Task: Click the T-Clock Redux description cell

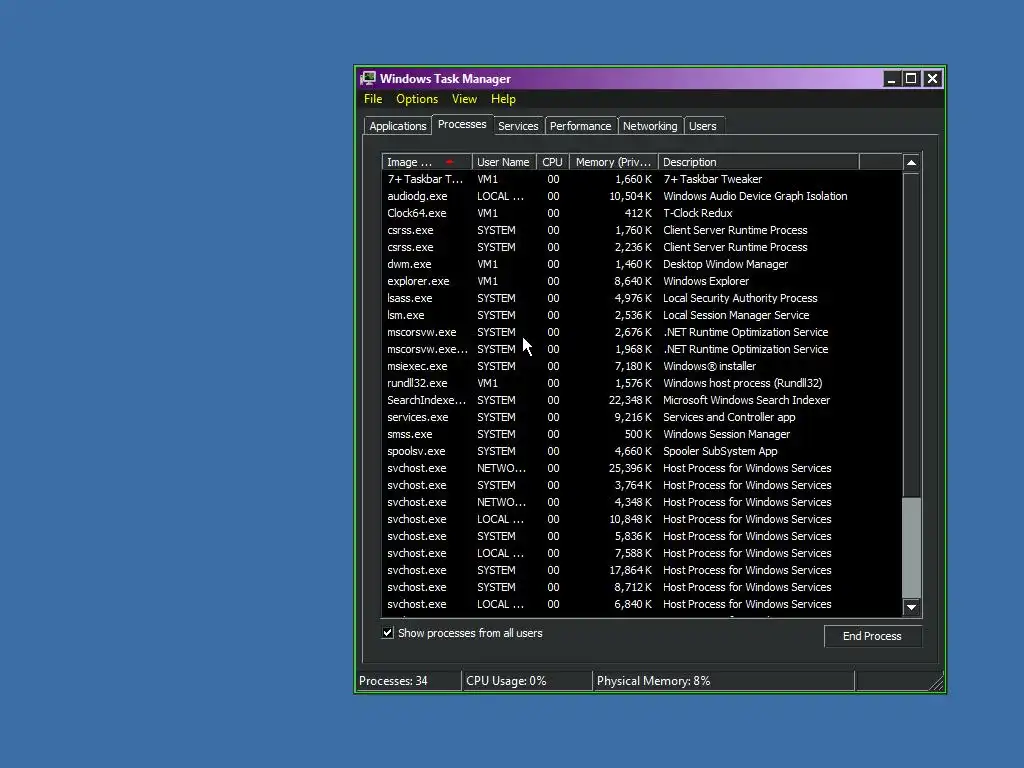Action: click(697, 213)
